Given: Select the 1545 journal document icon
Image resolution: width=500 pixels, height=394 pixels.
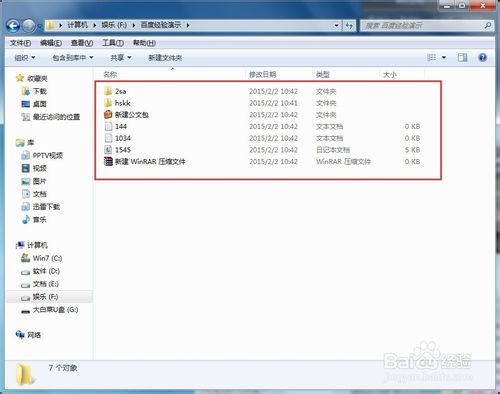Looking at the screenshot, I should click(x=108, y=150).
